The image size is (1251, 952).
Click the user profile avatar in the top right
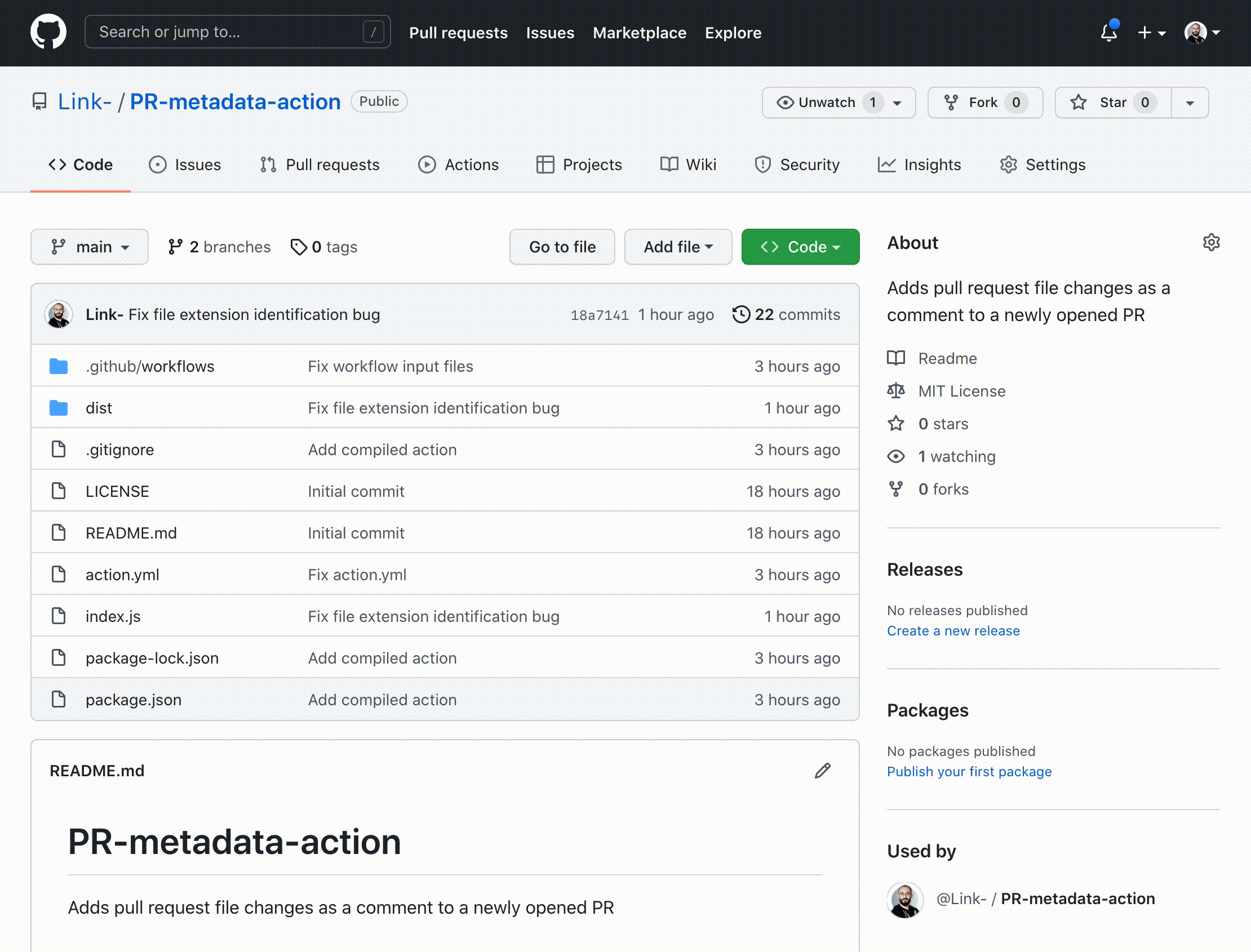click(1197, 32)
